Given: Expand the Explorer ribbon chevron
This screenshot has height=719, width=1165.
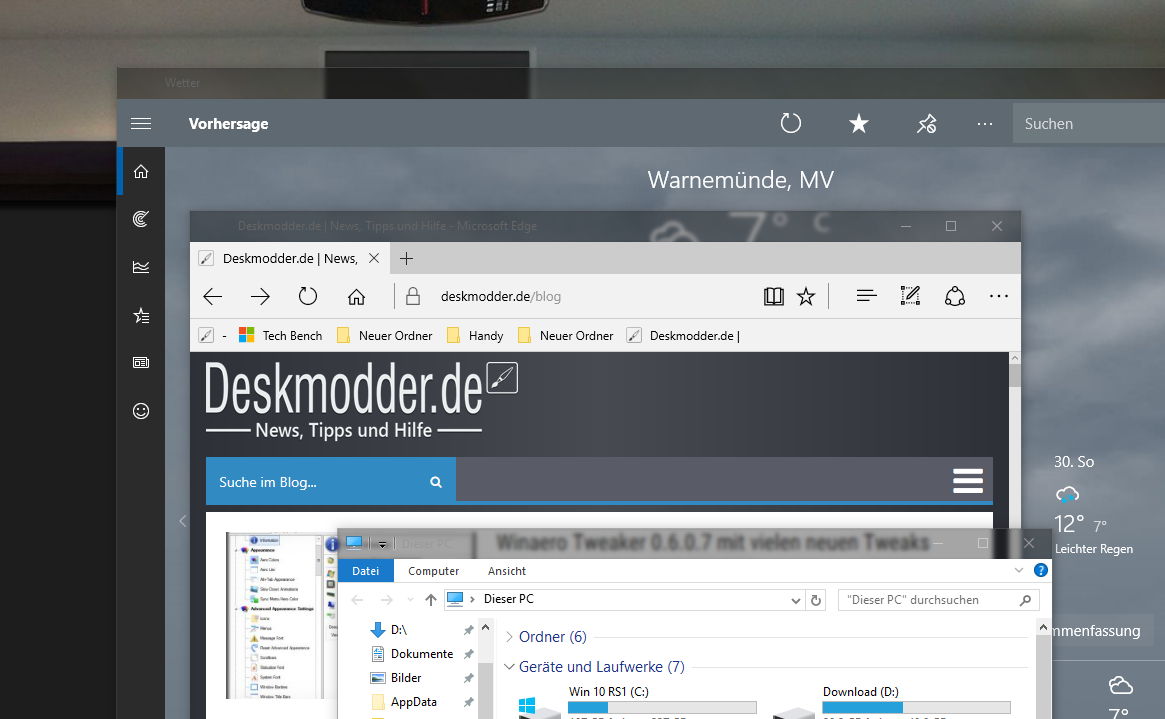Looking at the screenshot, I should 1019,570.
